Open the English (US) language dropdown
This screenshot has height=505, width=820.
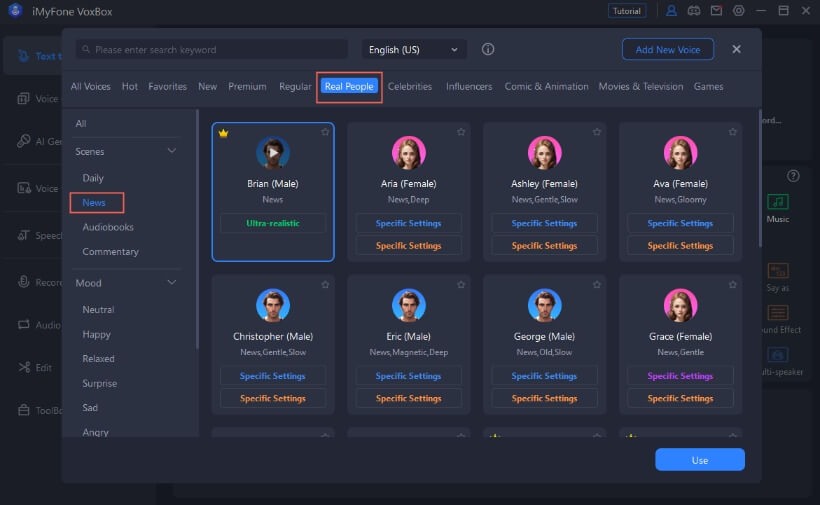(414, 50)
